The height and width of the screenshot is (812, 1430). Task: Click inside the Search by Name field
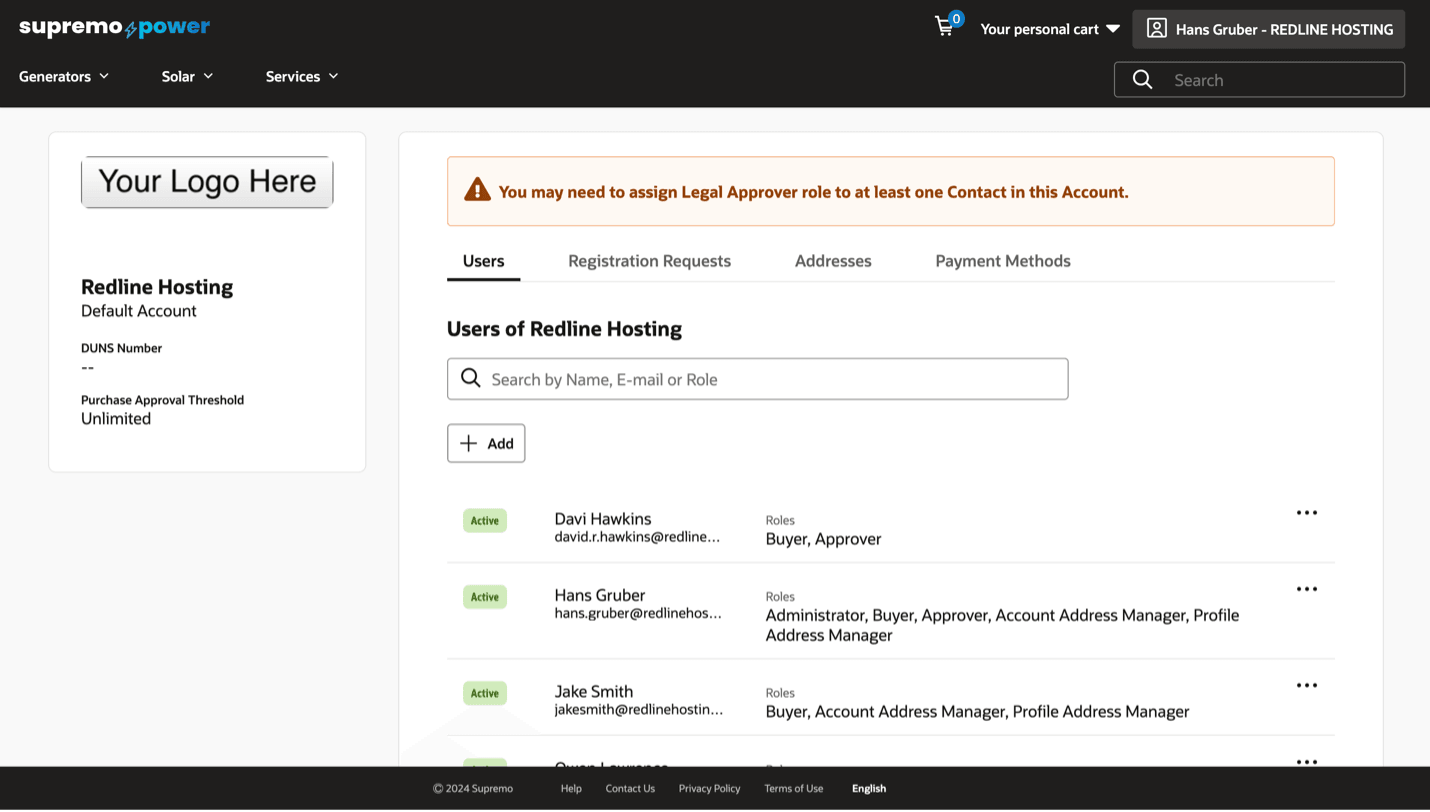coord(757,378)
